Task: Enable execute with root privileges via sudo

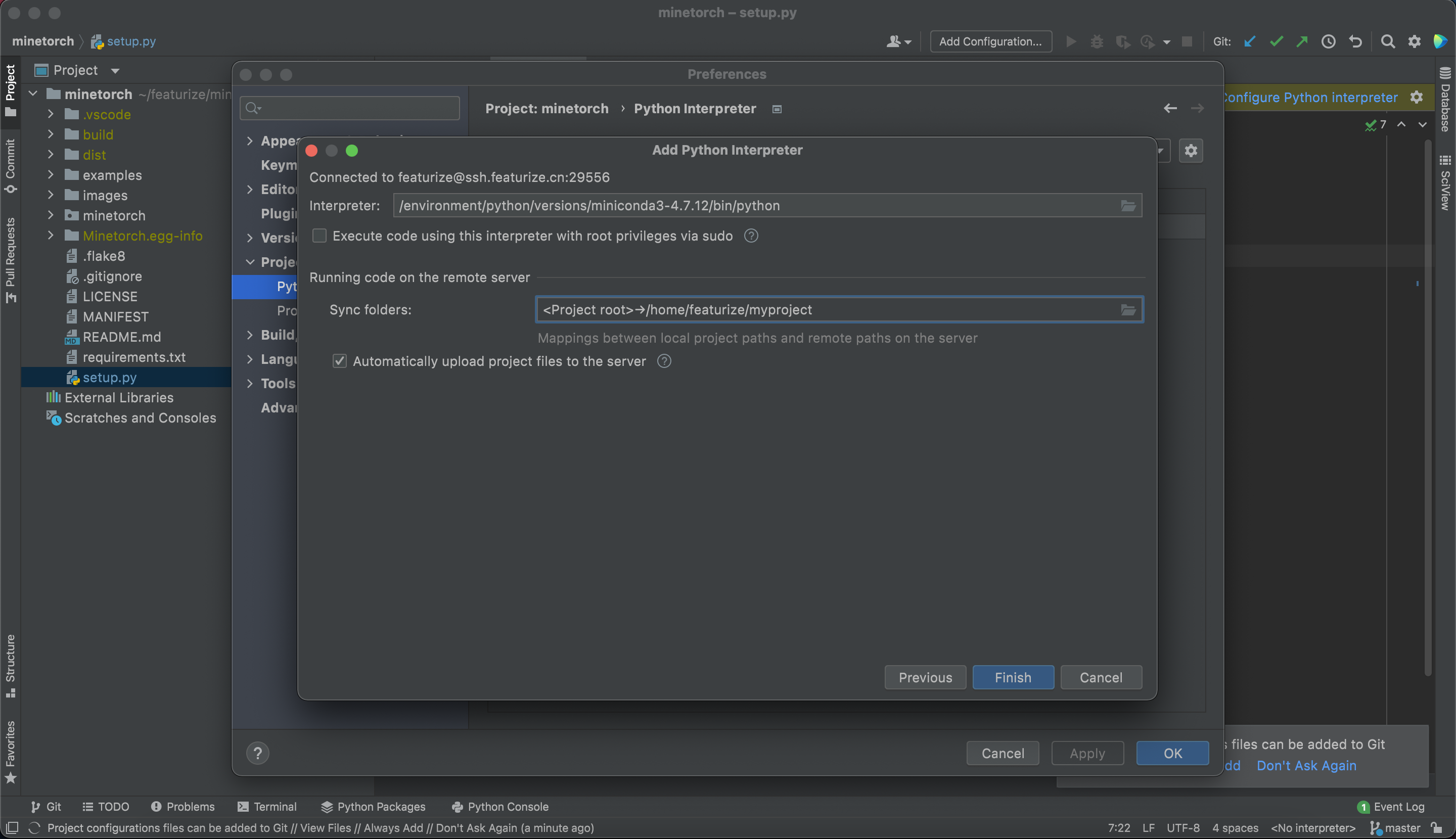Action: click(x=320, y=236)
